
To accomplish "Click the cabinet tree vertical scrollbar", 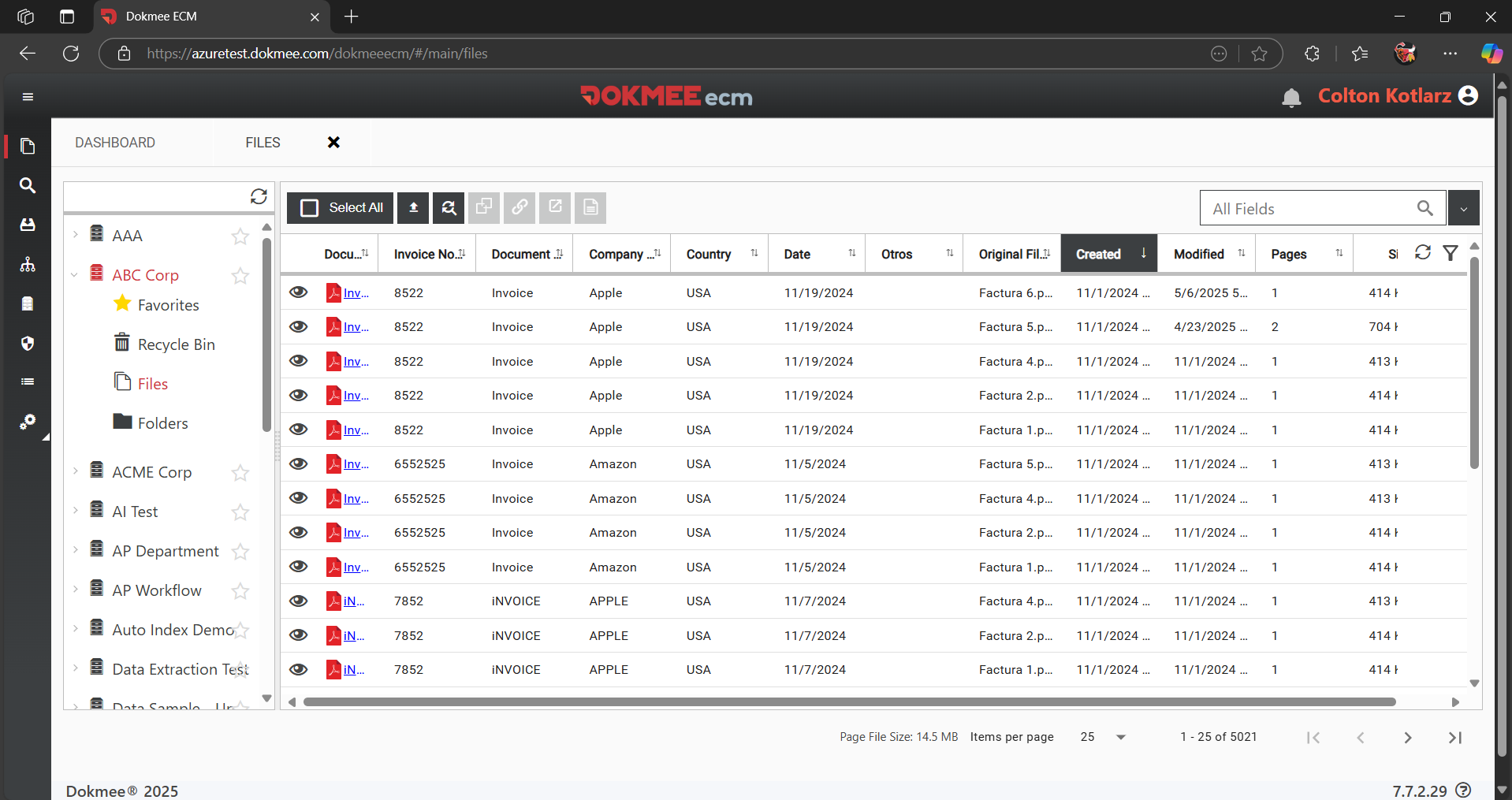I will [266, 335].
